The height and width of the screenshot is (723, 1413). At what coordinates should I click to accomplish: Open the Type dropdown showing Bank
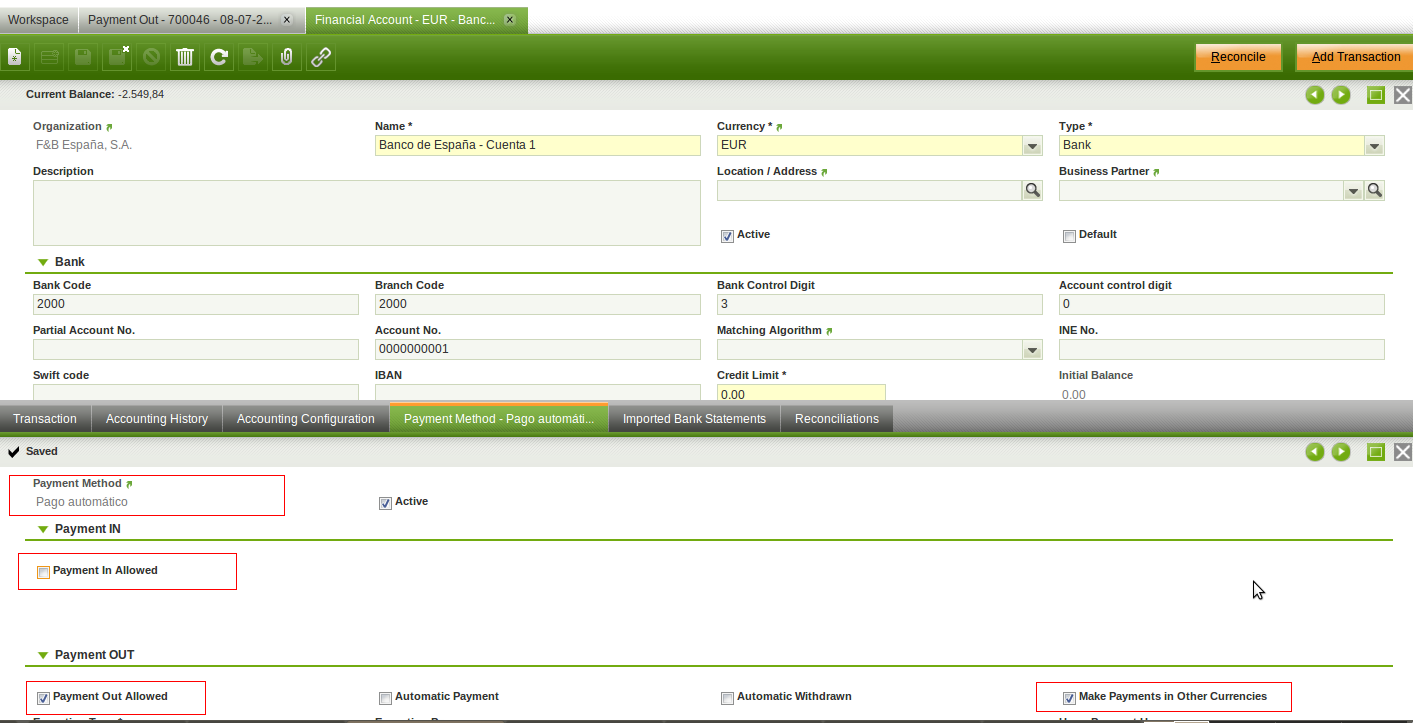1374,146
